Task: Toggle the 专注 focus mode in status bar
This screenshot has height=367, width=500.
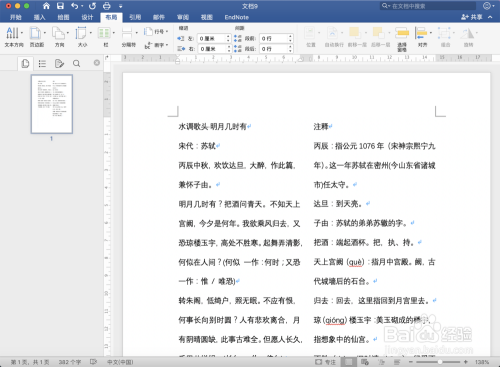Action: [325, 362]
